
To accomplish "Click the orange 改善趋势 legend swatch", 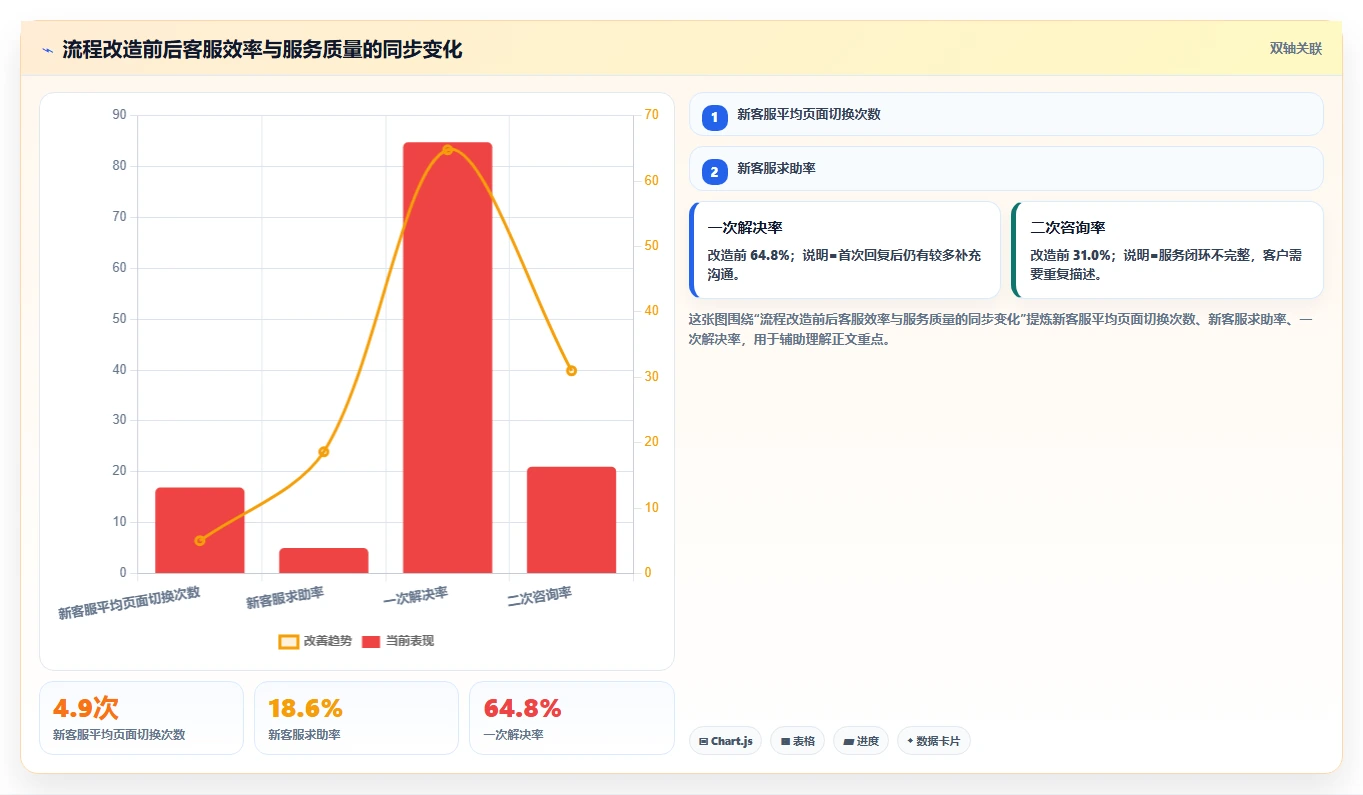I will coord(289,642).
